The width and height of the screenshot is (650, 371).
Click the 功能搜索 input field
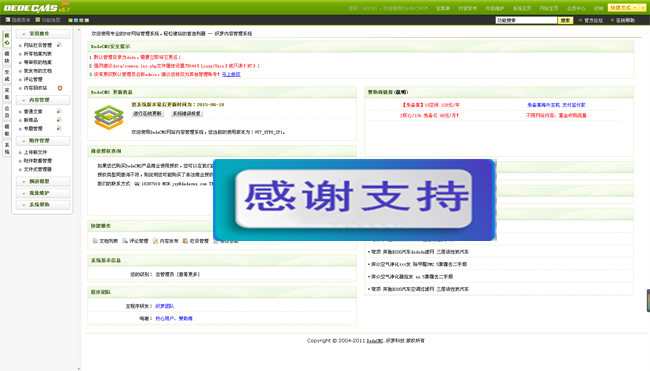click(526, 20)
